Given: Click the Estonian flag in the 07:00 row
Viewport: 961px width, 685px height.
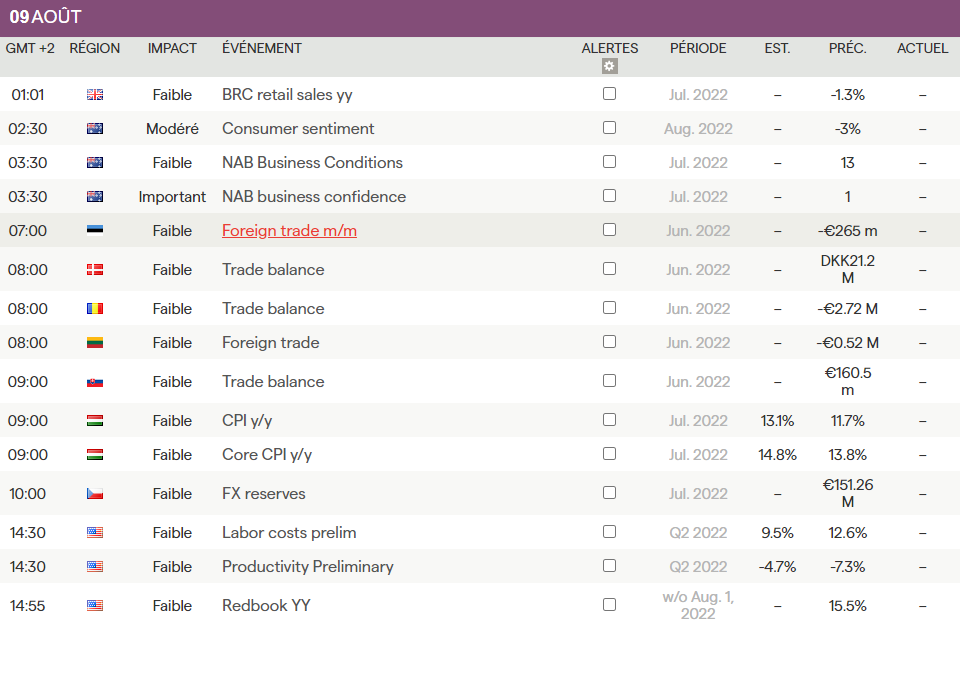Looking at the screenshot, I should 95,231.
